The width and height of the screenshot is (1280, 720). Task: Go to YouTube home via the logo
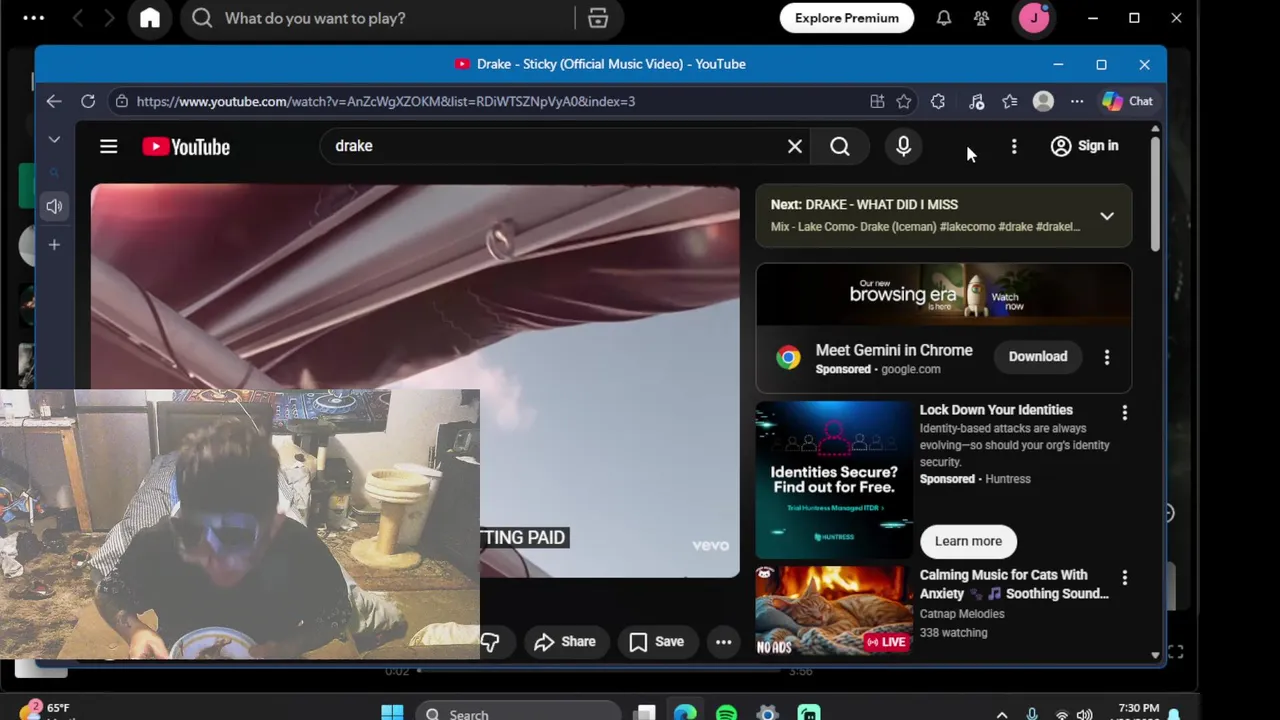[186, 147]
